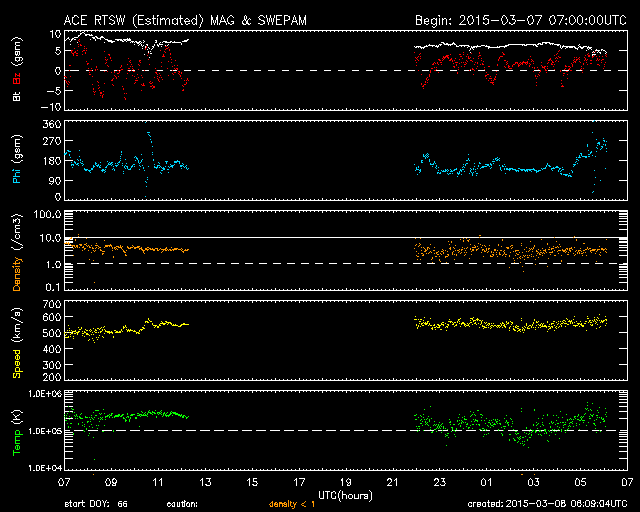Click the "19" hour tick on the time axis
The width and height of the screenshot is (640, 512).
click(346, 483)
